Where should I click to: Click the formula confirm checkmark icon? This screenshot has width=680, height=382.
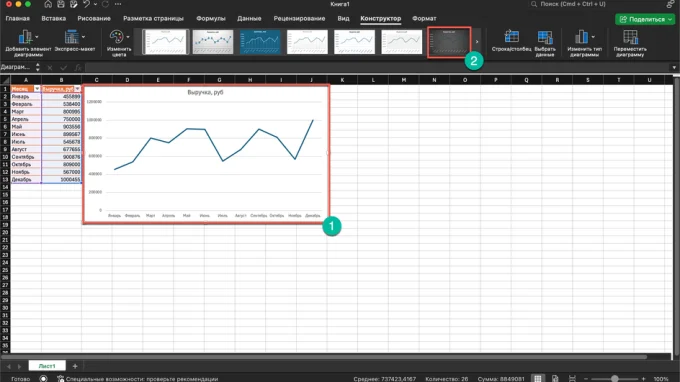pyautogui.click(x=64, y=68)
